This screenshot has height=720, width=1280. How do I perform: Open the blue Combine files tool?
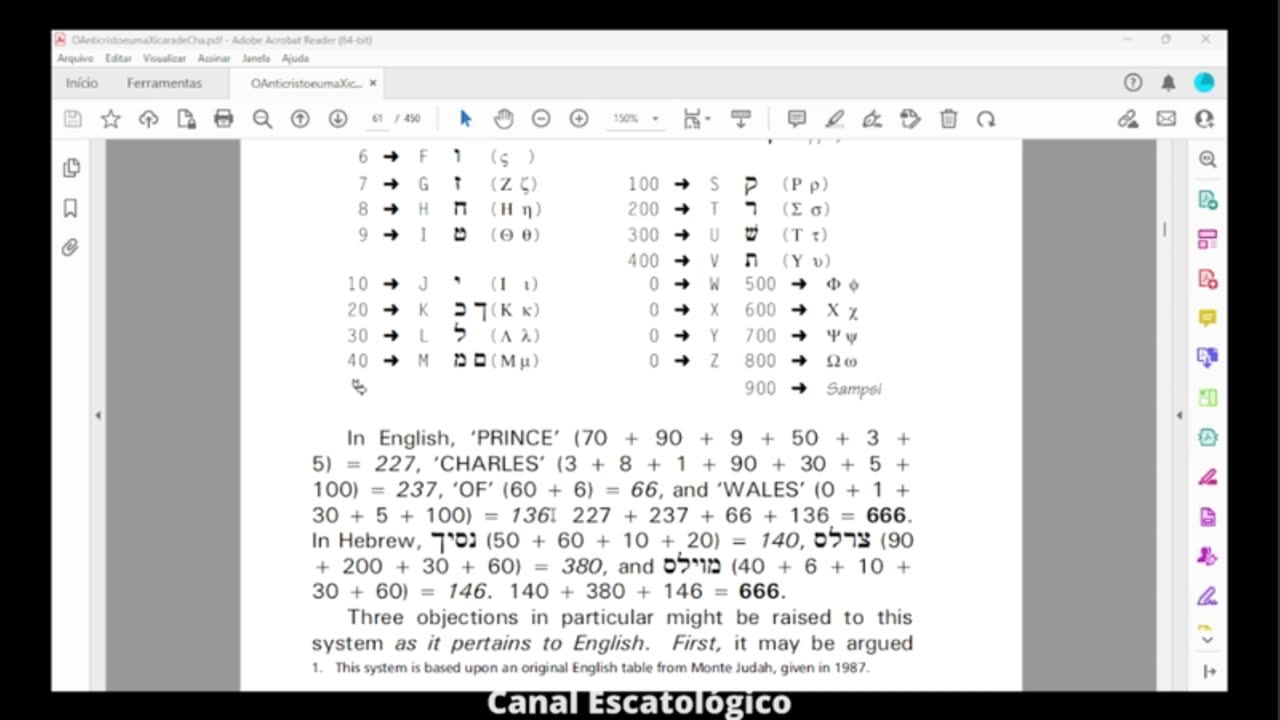pyautogui.click(x=1208, y=357)
